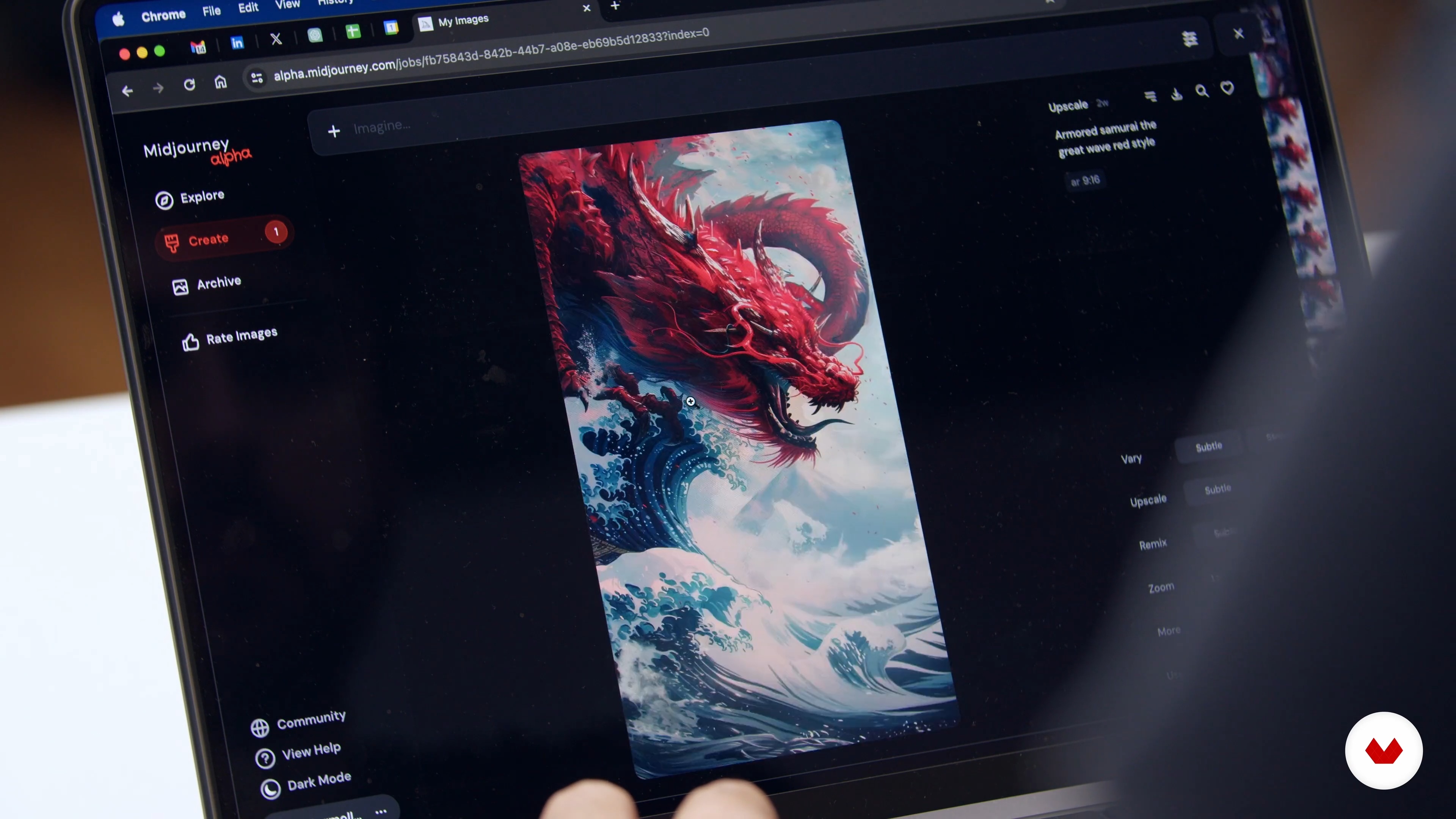Open the options menu lines icon
Viewport: 1456px width, 819px height.
tap(1150, 96)
